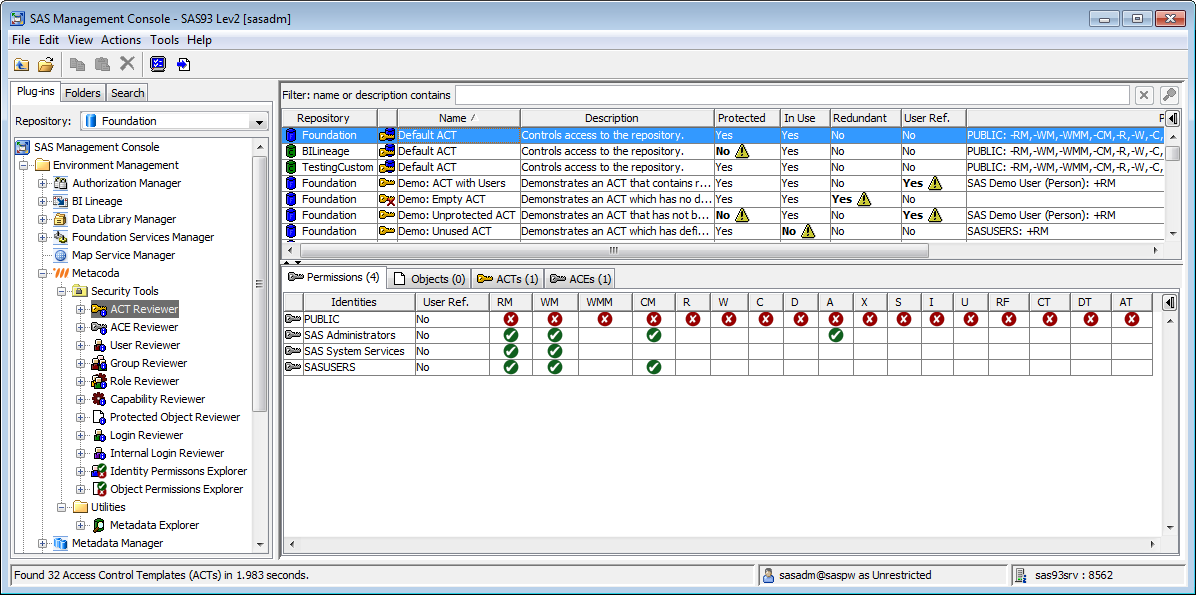This screenshot has width=1196, height=595.
Task: Click the filter search key icon button
Action: pos(1169,95)
